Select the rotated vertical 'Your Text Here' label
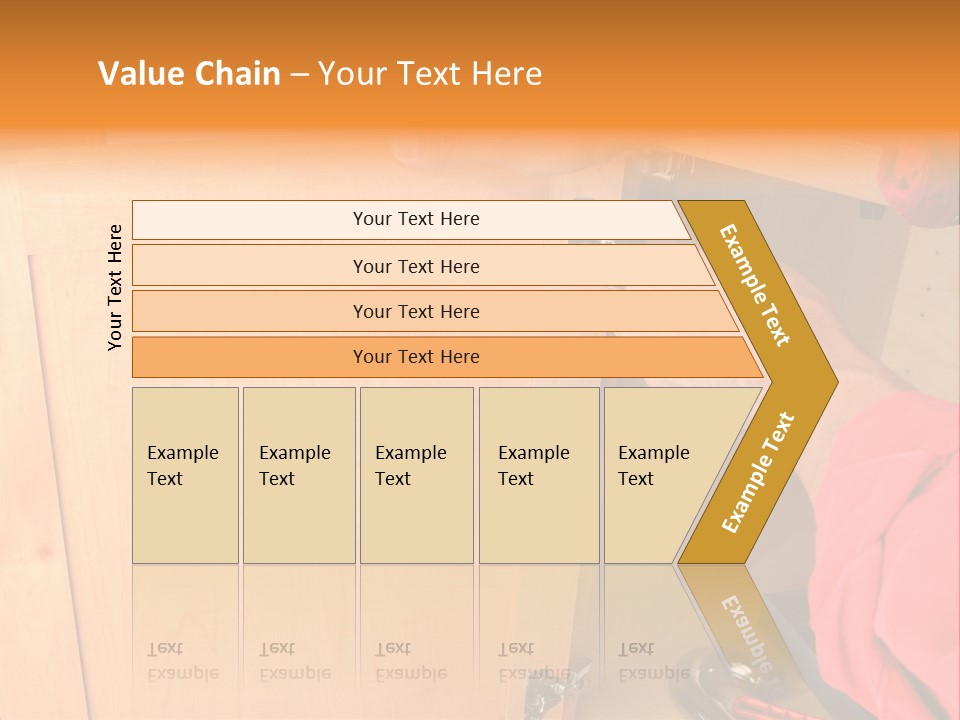The height and width of the screenshot is (720, 960). pyautogui.click(x=114, y=288)
